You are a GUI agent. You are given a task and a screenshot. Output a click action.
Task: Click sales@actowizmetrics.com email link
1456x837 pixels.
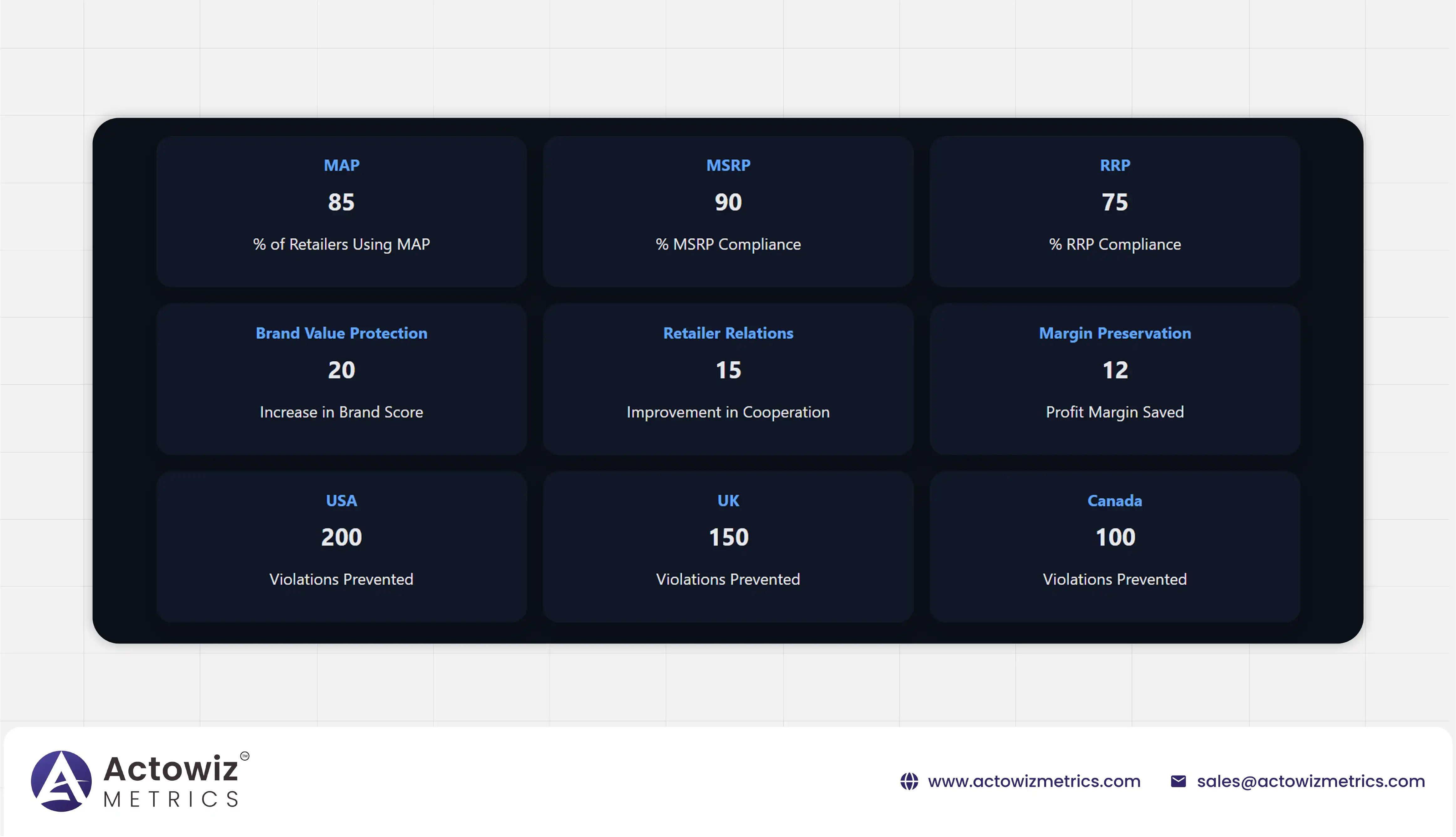pyautogui.click(x=1311, y=781)
